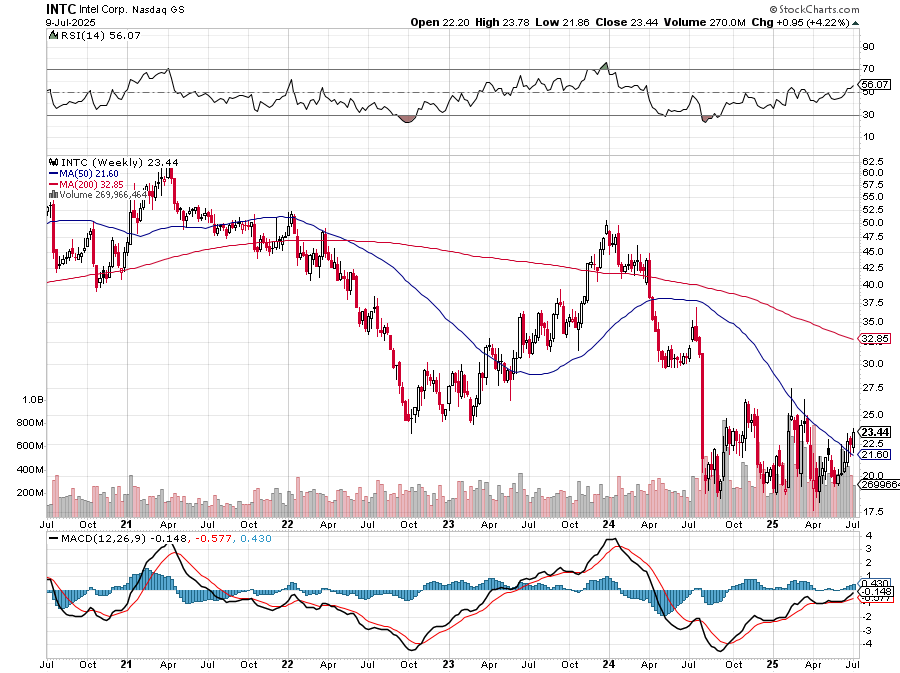Click the 'Open 22.20' value
The width and height of the screenshot is (900, 673).
tap(440, 22)
